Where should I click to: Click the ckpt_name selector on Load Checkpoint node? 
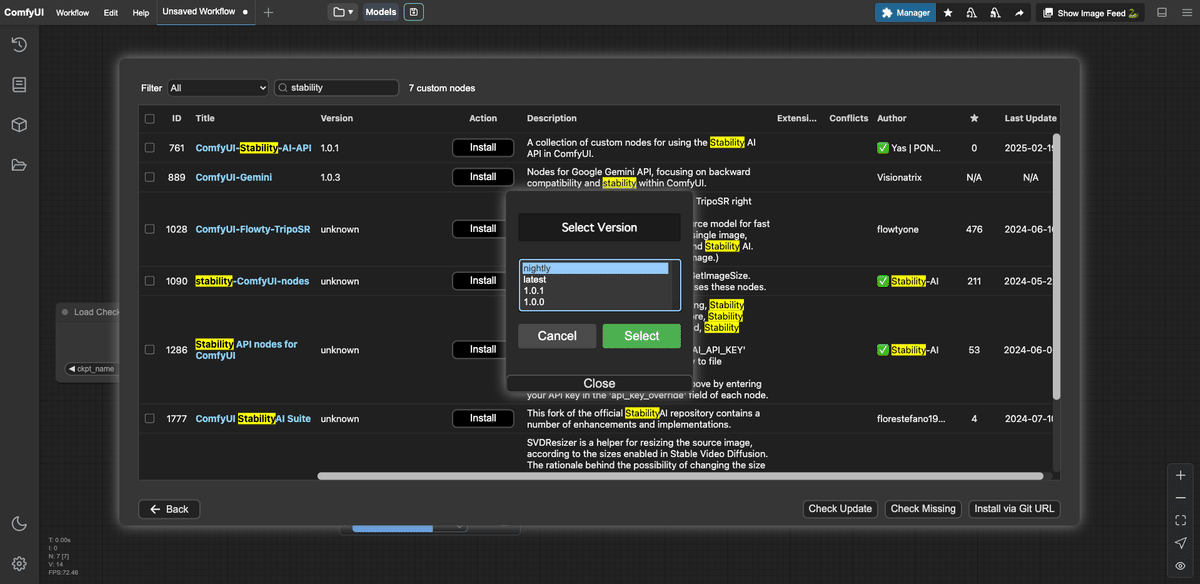pyautogui.click(x=92, y=369)
